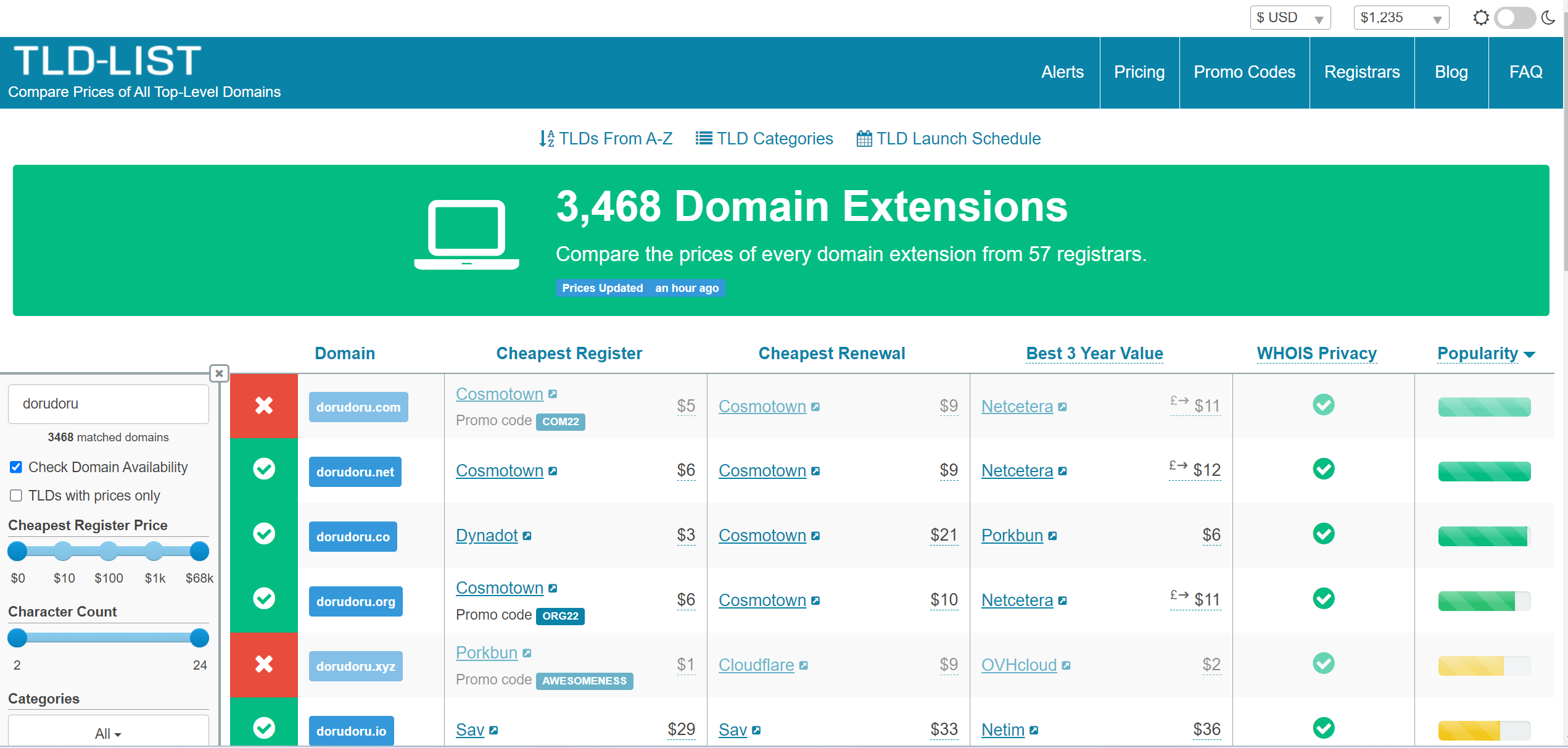Open the TLDs From A-Z link

(606, 139)
